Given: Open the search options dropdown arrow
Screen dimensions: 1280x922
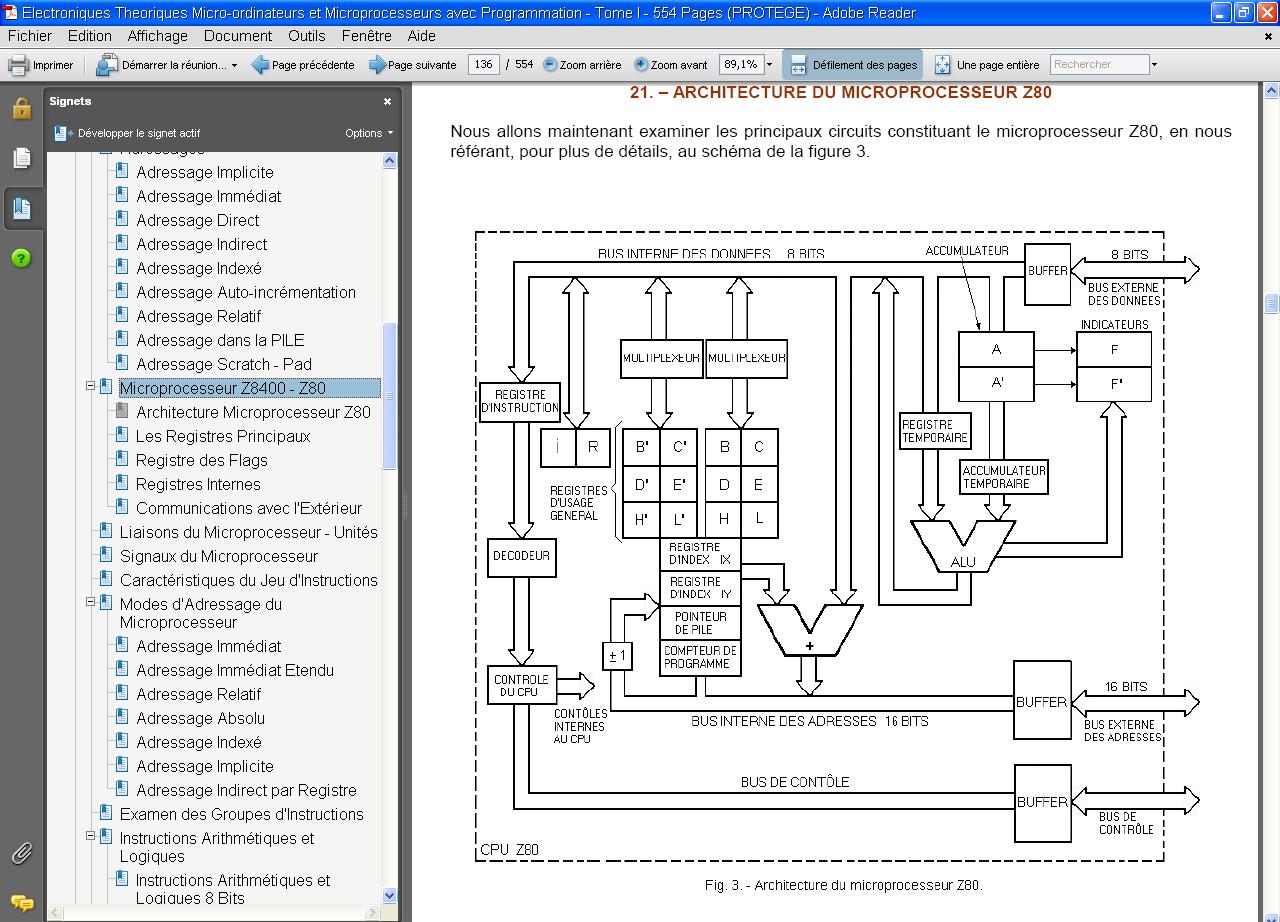Looking at the screenshot, I should pos(1154,65).
